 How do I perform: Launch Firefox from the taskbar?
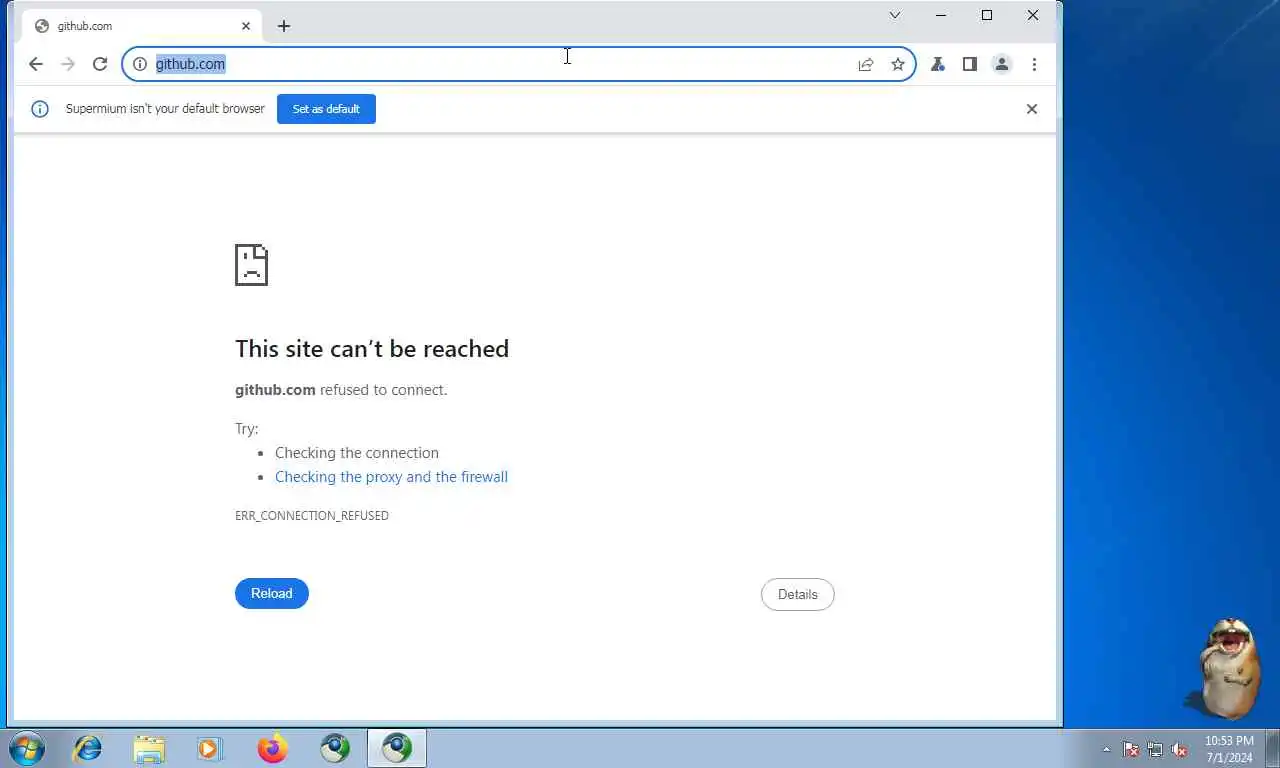pyautogui.click(x=272, y=748)
